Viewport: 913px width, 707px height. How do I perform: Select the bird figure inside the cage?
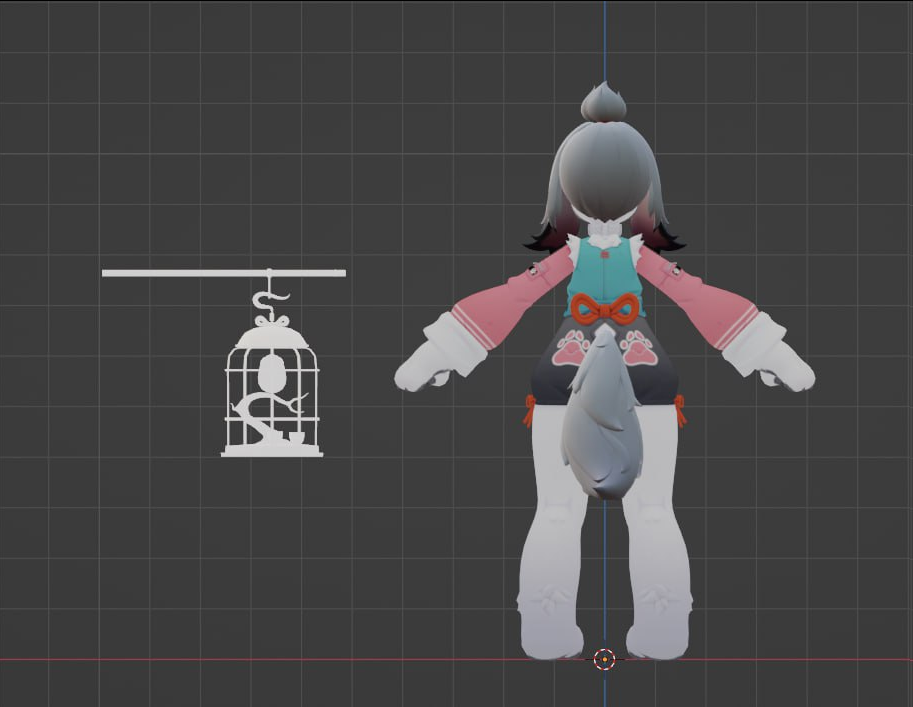pos(271,373)
